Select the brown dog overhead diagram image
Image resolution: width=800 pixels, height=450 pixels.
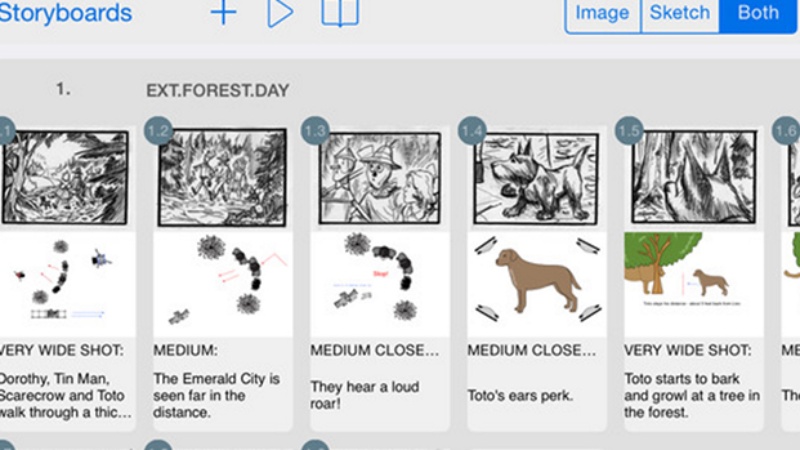click(537, 282)
